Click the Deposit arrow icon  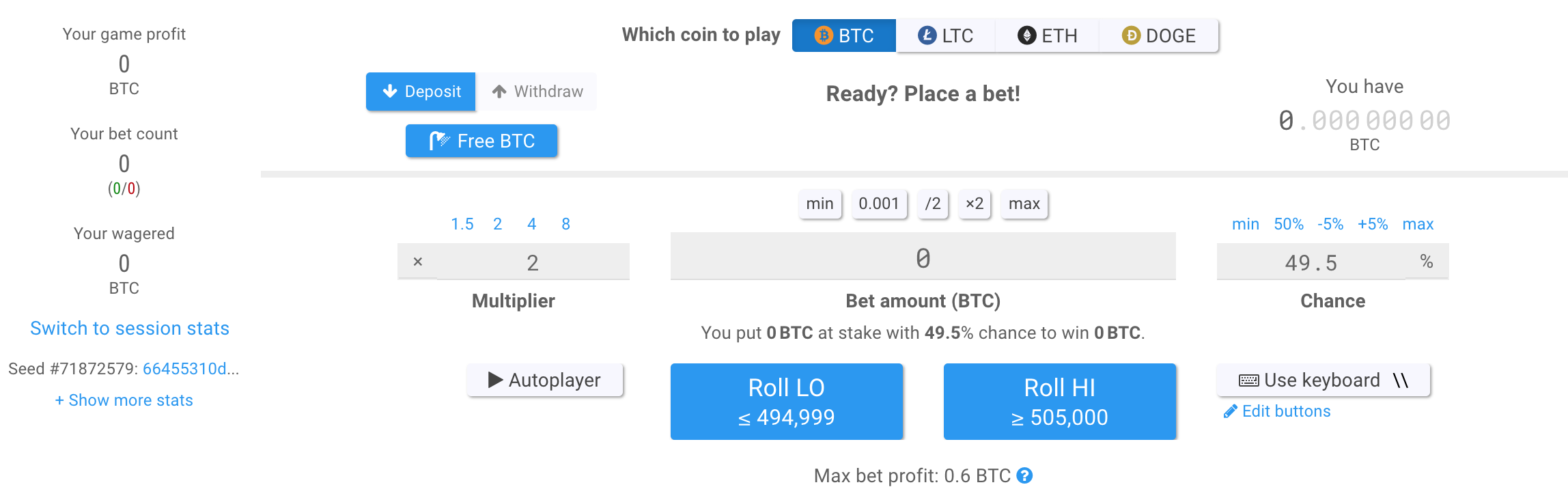(389, 91)
